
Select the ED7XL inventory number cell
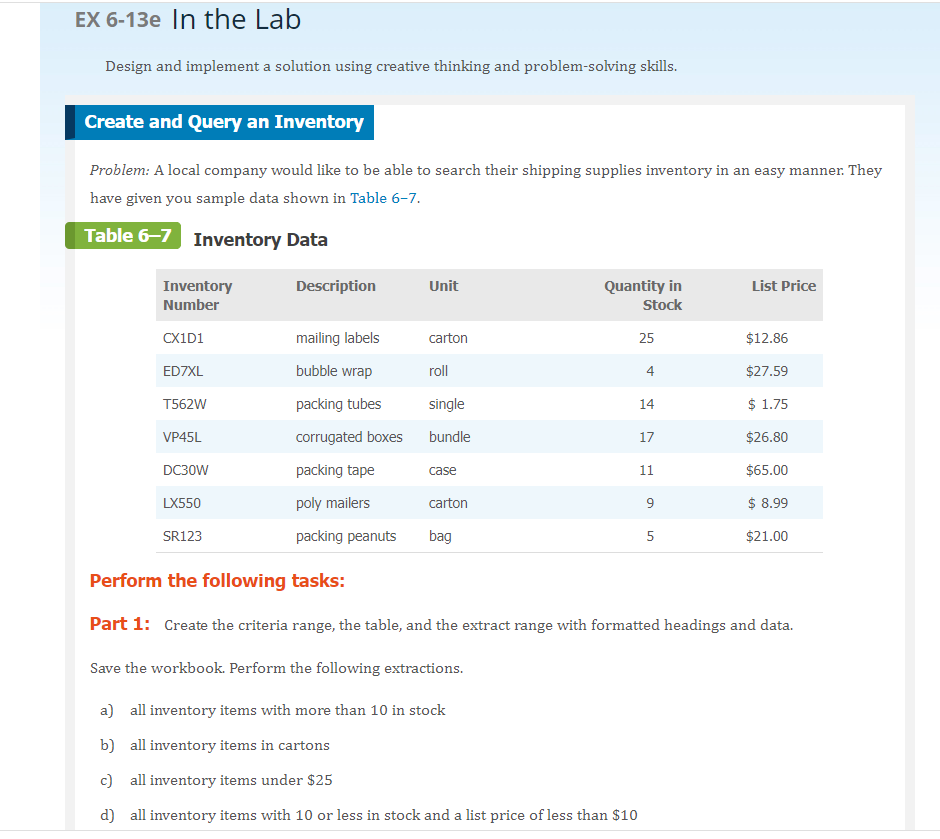[182, 371]
